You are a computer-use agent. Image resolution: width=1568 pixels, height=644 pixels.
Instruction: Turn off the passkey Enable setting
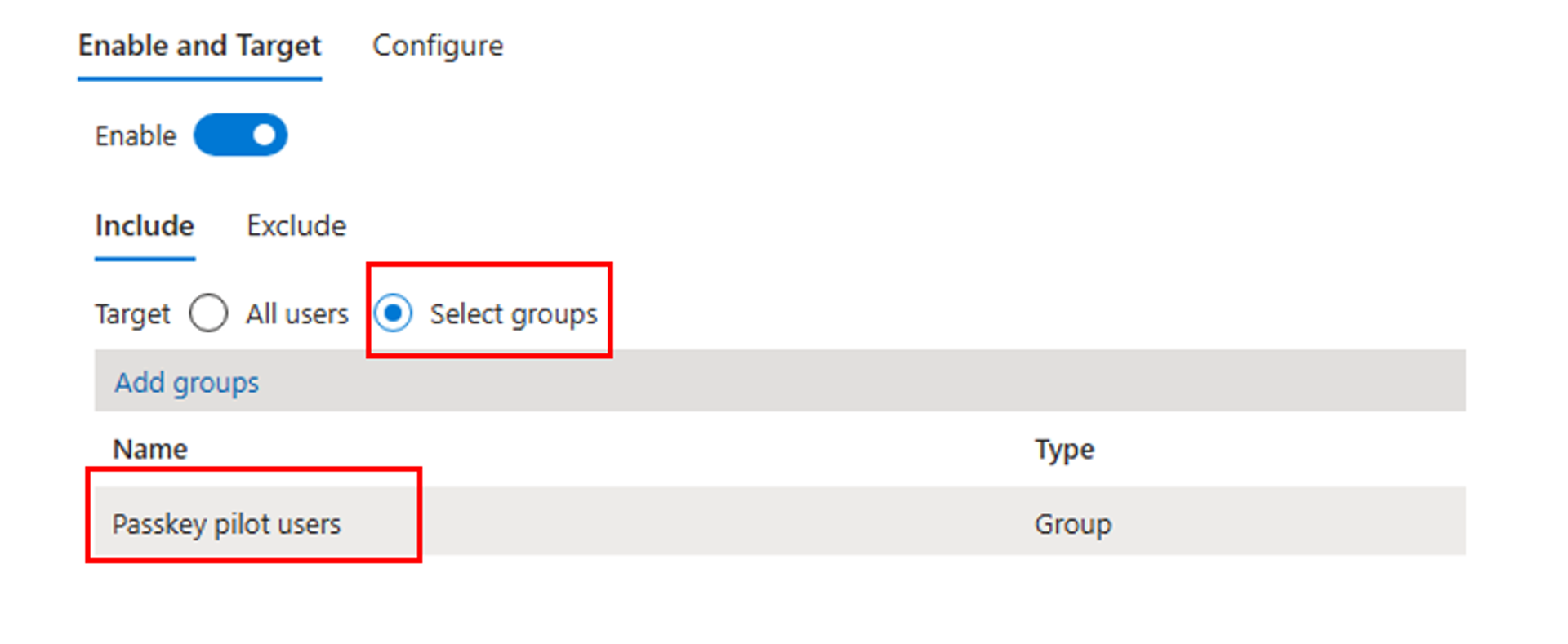tap(241, 135)
